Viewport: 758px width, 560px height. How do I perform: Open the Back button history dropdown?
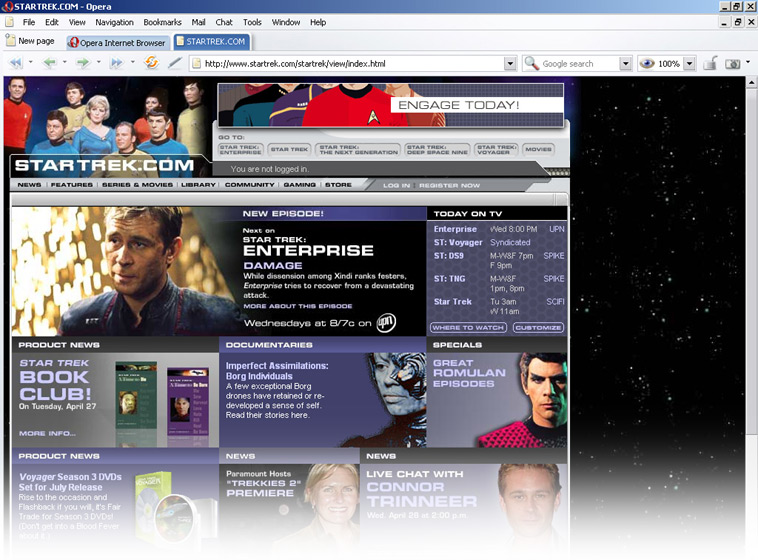[x=65, y=62]
